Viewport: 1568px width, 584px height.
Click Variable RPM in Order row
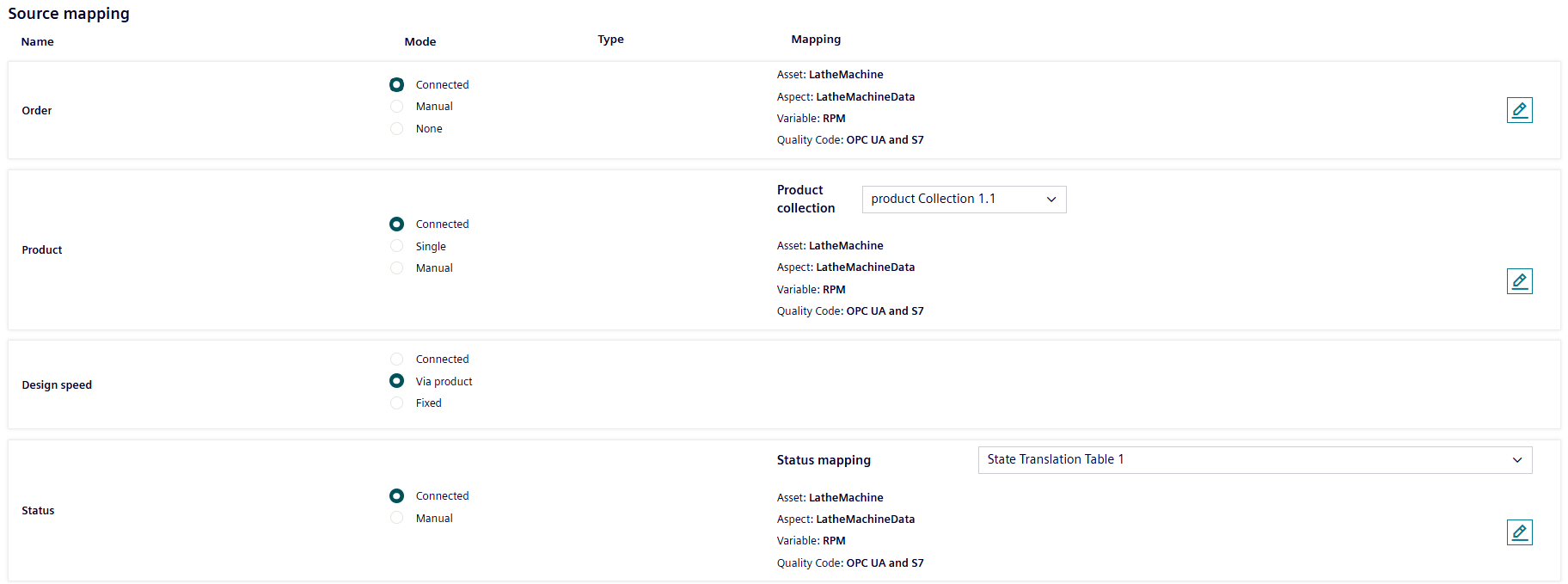pos(812,119)
